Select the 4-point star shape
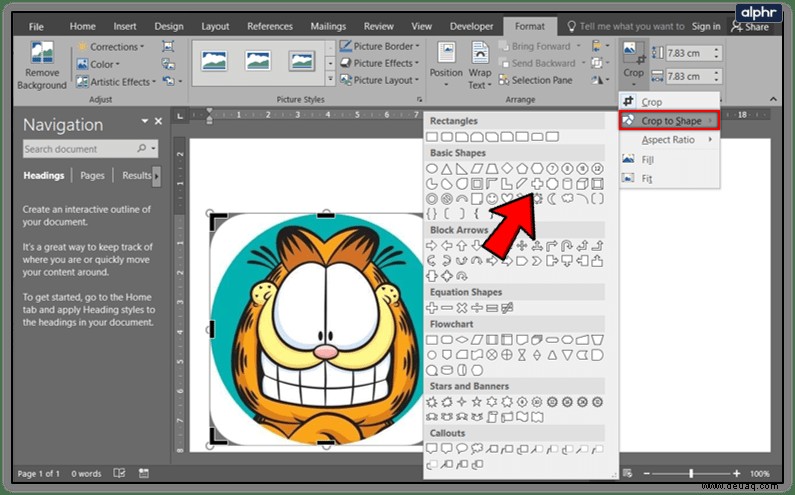The height and width of the screenshot is (495, 795). tap(462, 402)
